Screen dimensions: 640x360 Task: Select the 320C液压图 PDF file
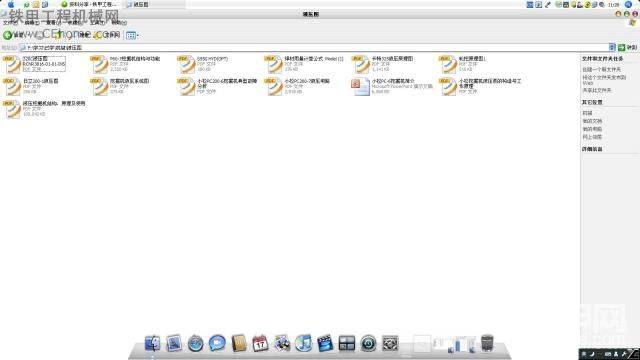tap(35, 64)
